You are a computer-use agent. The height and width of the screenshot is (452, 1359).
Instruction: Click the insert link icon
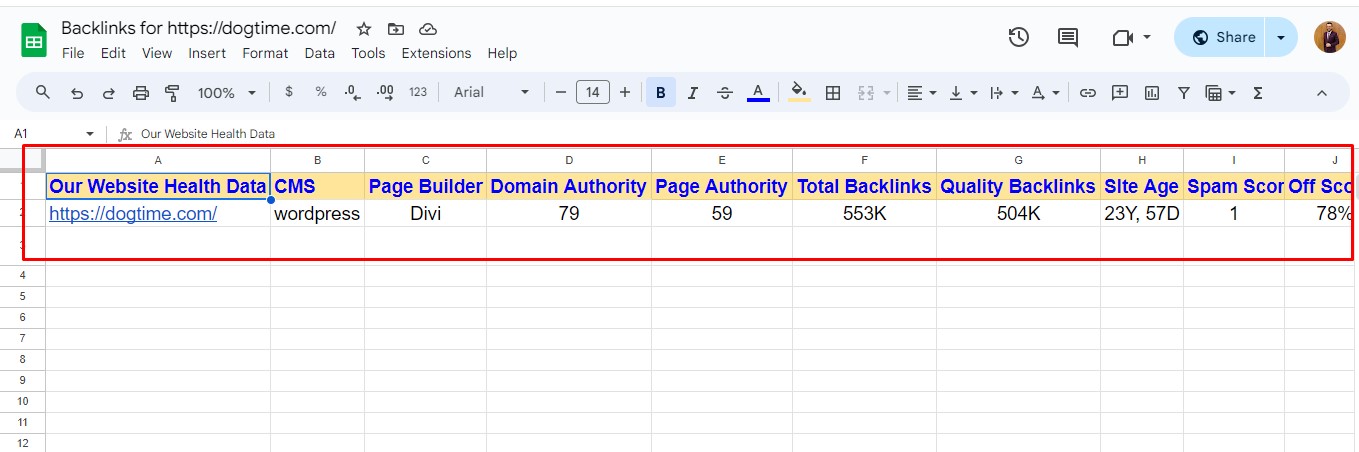(1088, 93)
